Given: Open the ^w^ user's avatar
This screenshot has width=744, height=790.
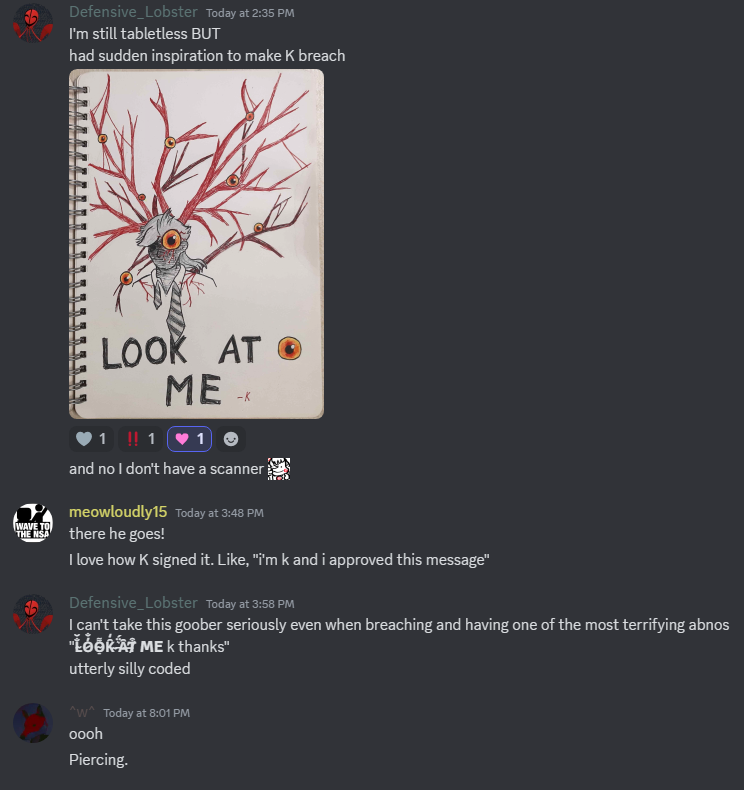Looking at the screenshot, I should (x=33, y=723).
